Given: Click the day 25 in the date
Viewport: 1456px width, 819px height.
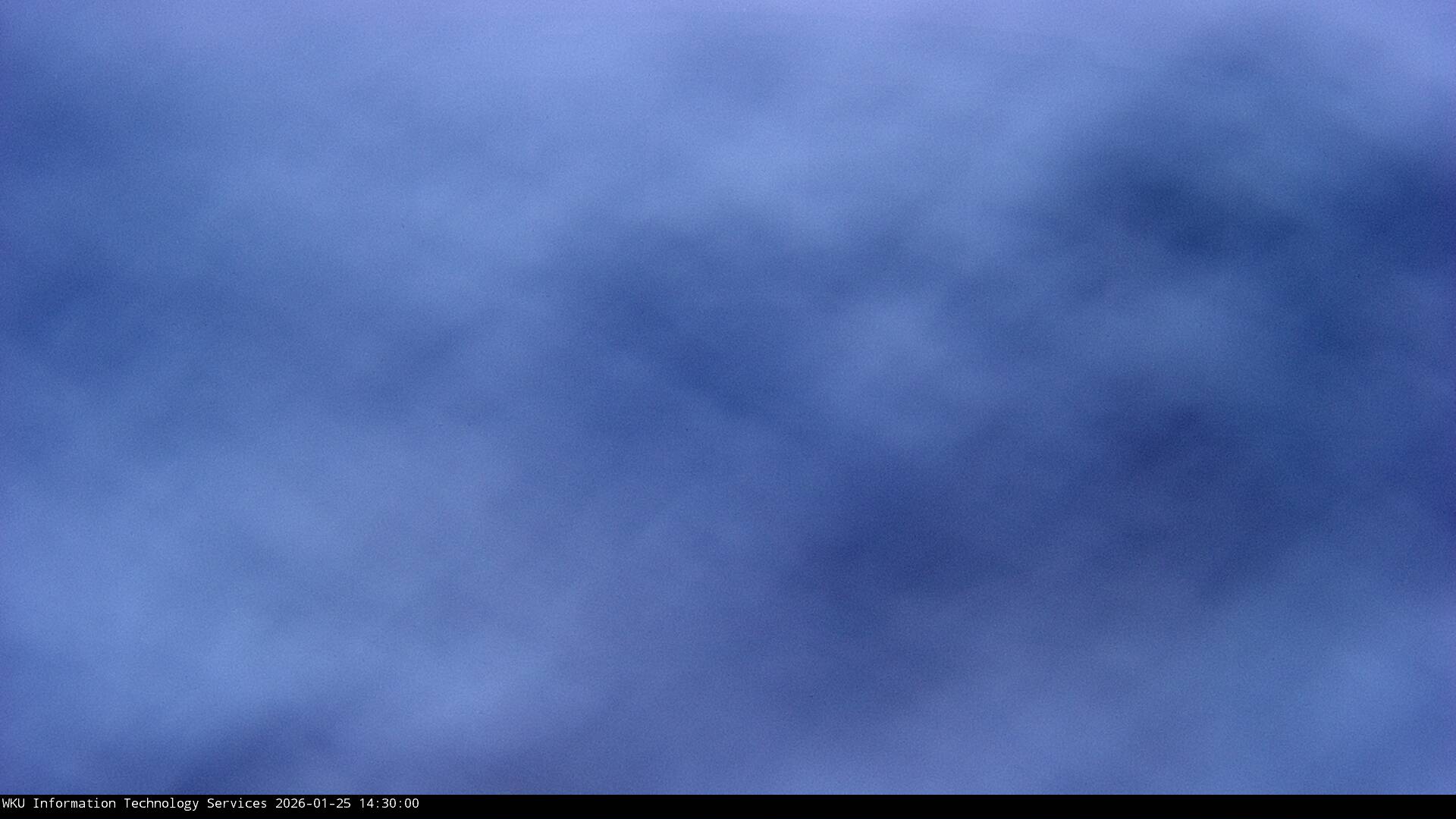Looking at the screenshot, I should [x=343, y=804].
